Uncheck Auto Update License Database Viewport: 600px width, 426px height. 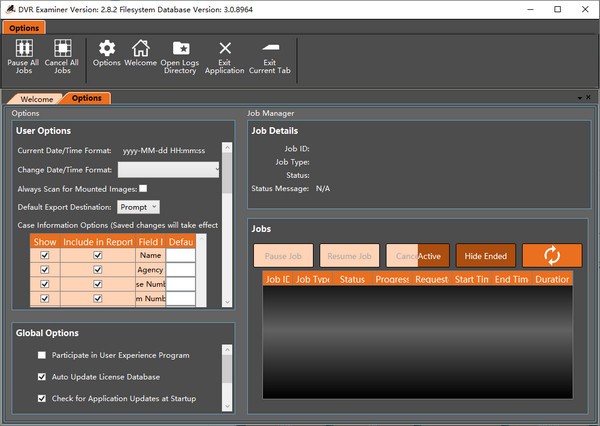pyautogui.click(x=41, y=377)
